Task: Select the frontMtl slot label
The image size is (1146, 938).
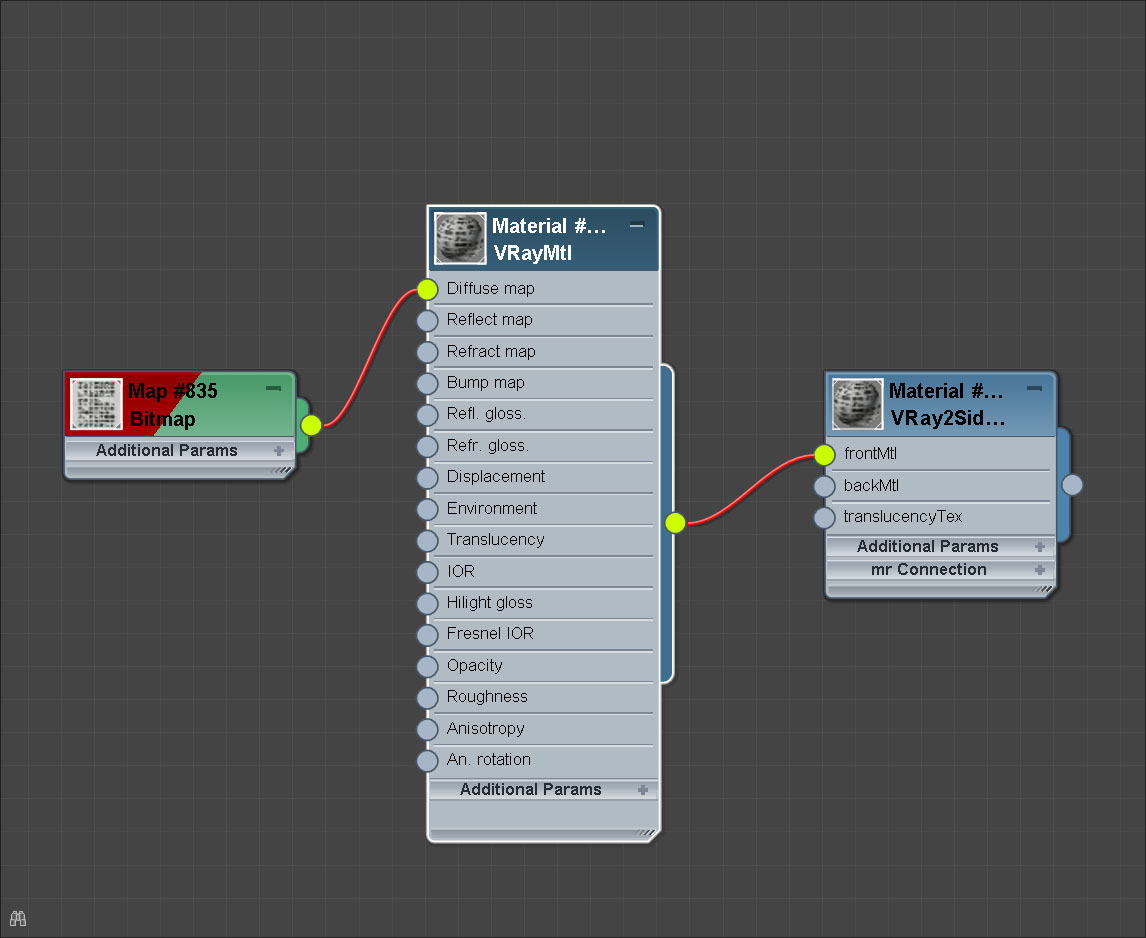Action: pos(870,453)
